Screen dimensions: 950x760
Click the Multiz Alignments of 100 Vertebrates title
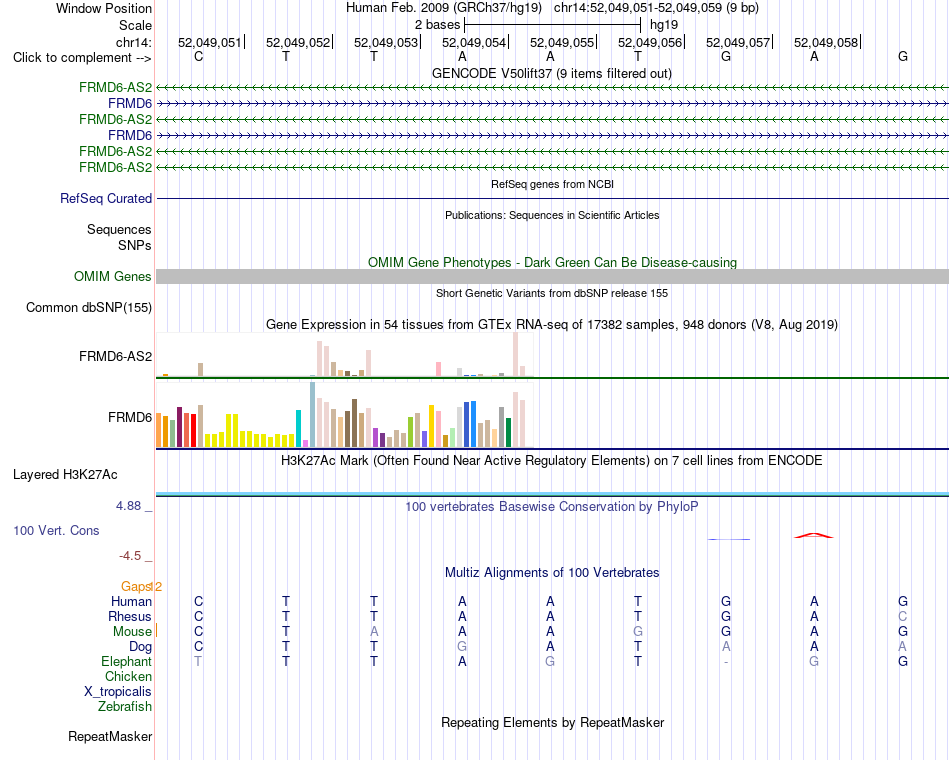coord(552,572)
